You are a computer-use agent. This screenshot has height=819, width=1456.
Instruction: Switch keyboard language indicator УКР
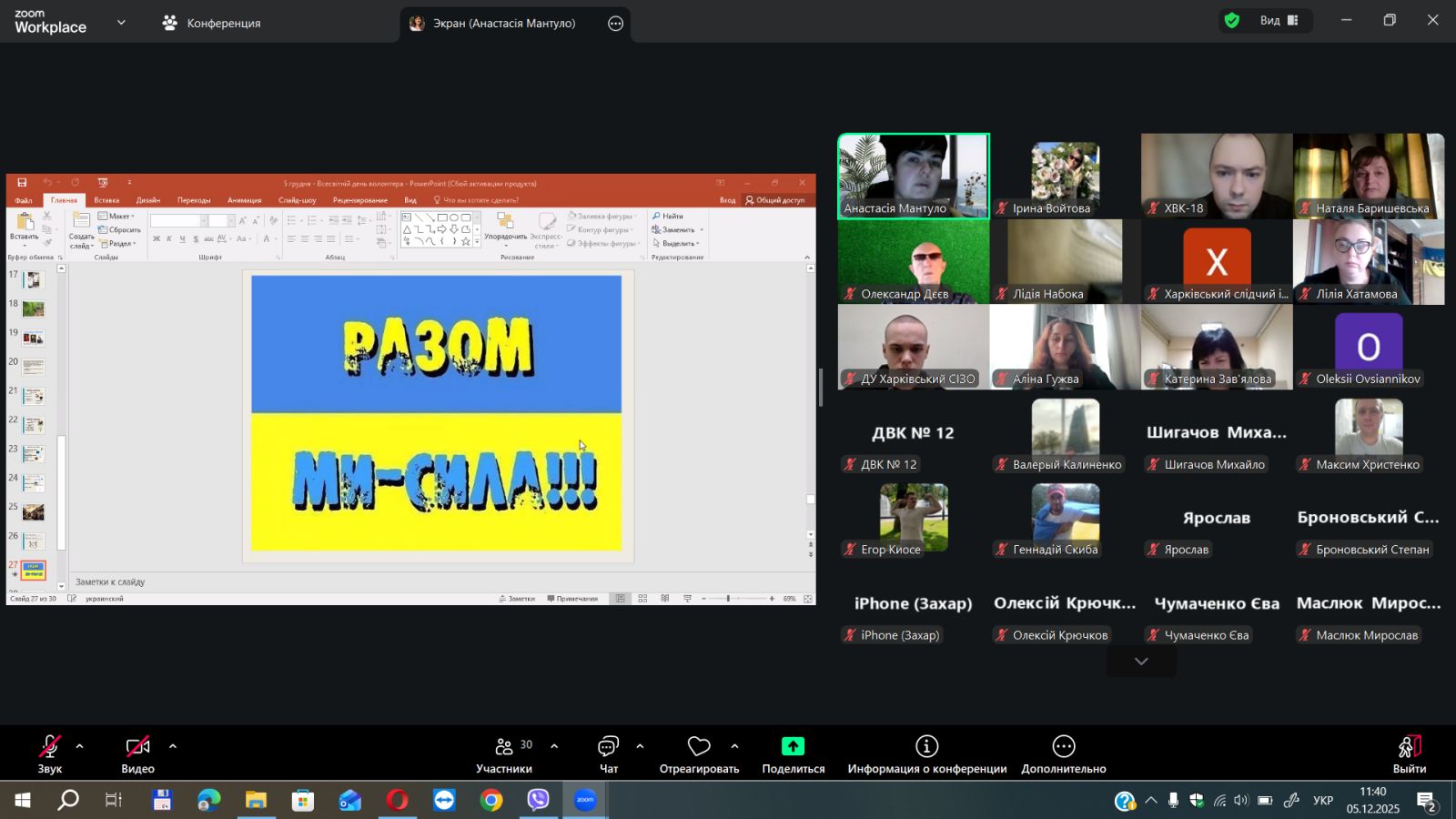[1323, 801]
